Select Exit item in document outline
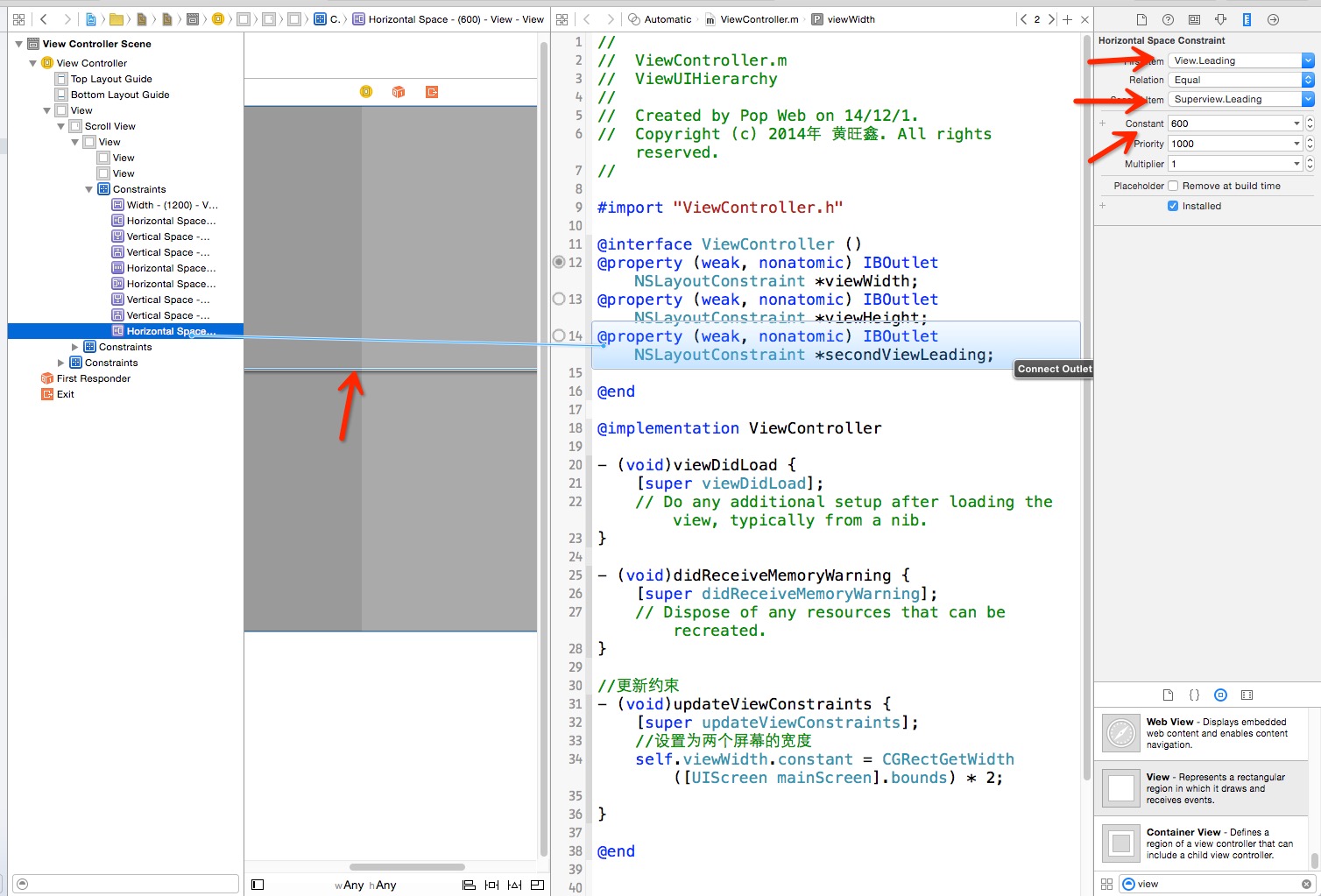 click(58, 394)
